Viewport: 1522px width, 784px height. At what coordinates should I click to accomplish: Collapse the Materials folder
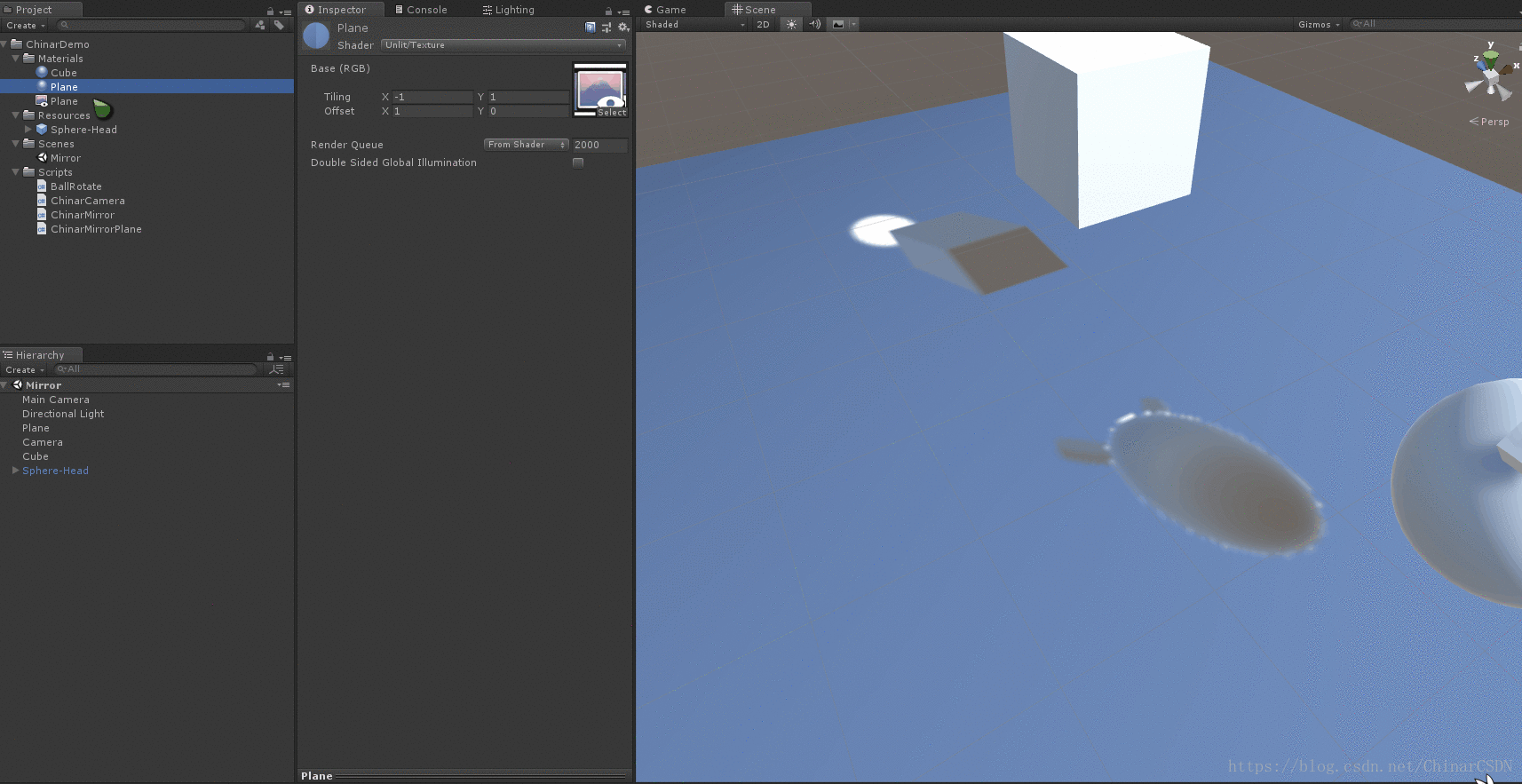(x=16, y=58)
